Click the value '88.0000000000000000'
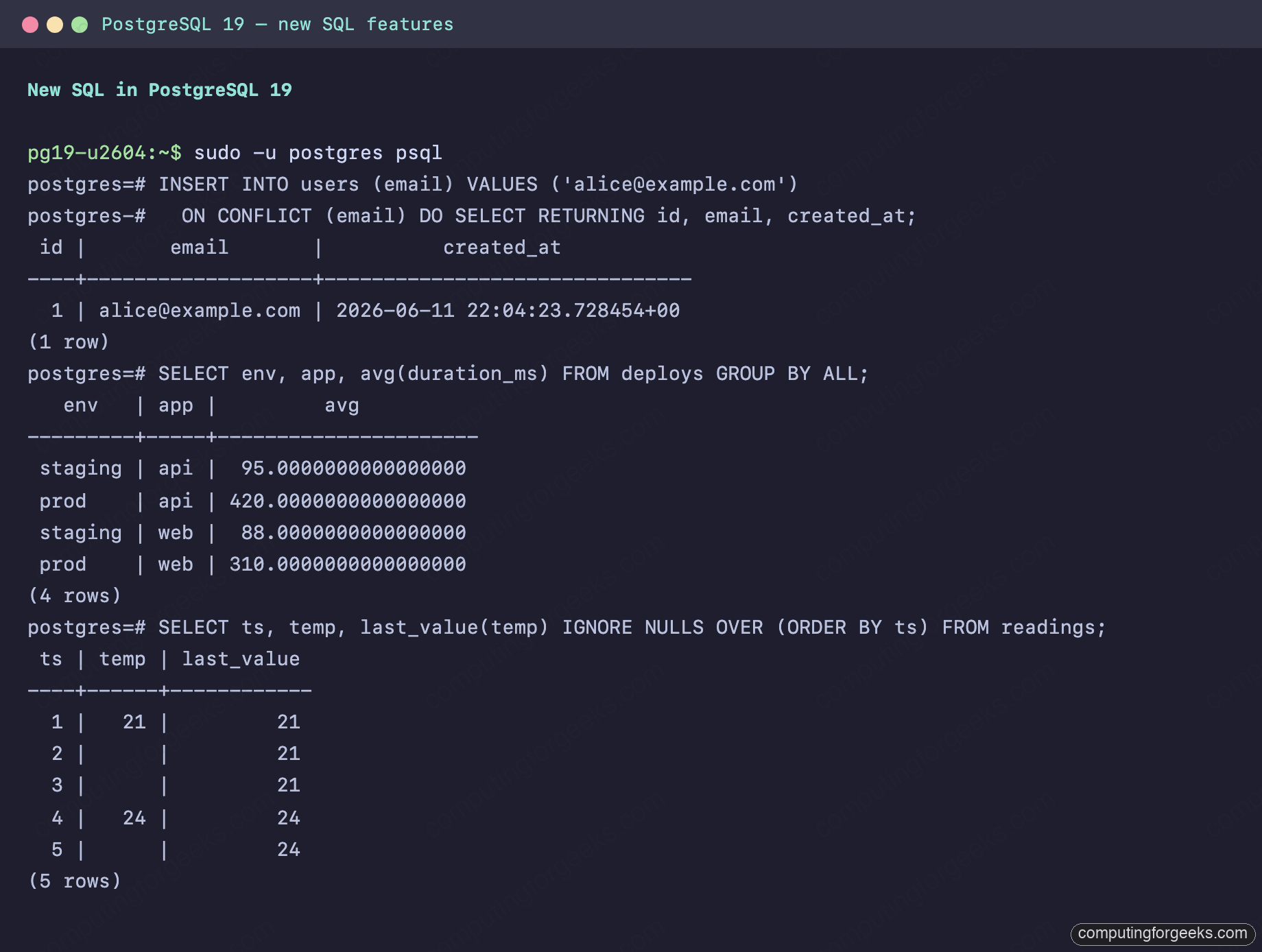This screenshot has width=1262, height=952. click(x=354, y=533)
